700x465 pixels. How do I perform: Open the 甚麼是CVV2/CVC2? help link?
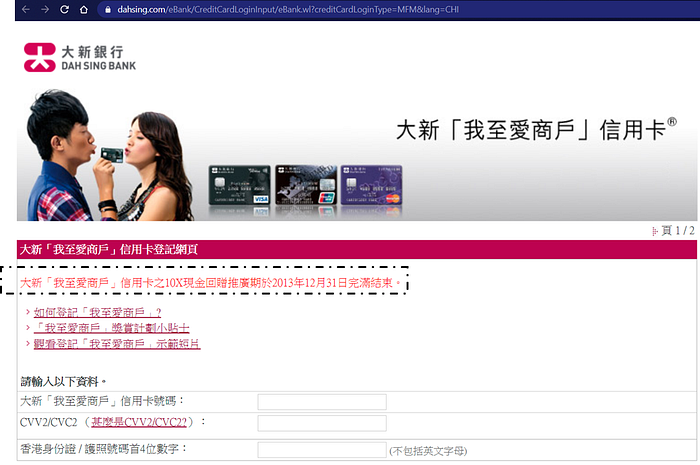pyautogui.click(x=139, y=422)
